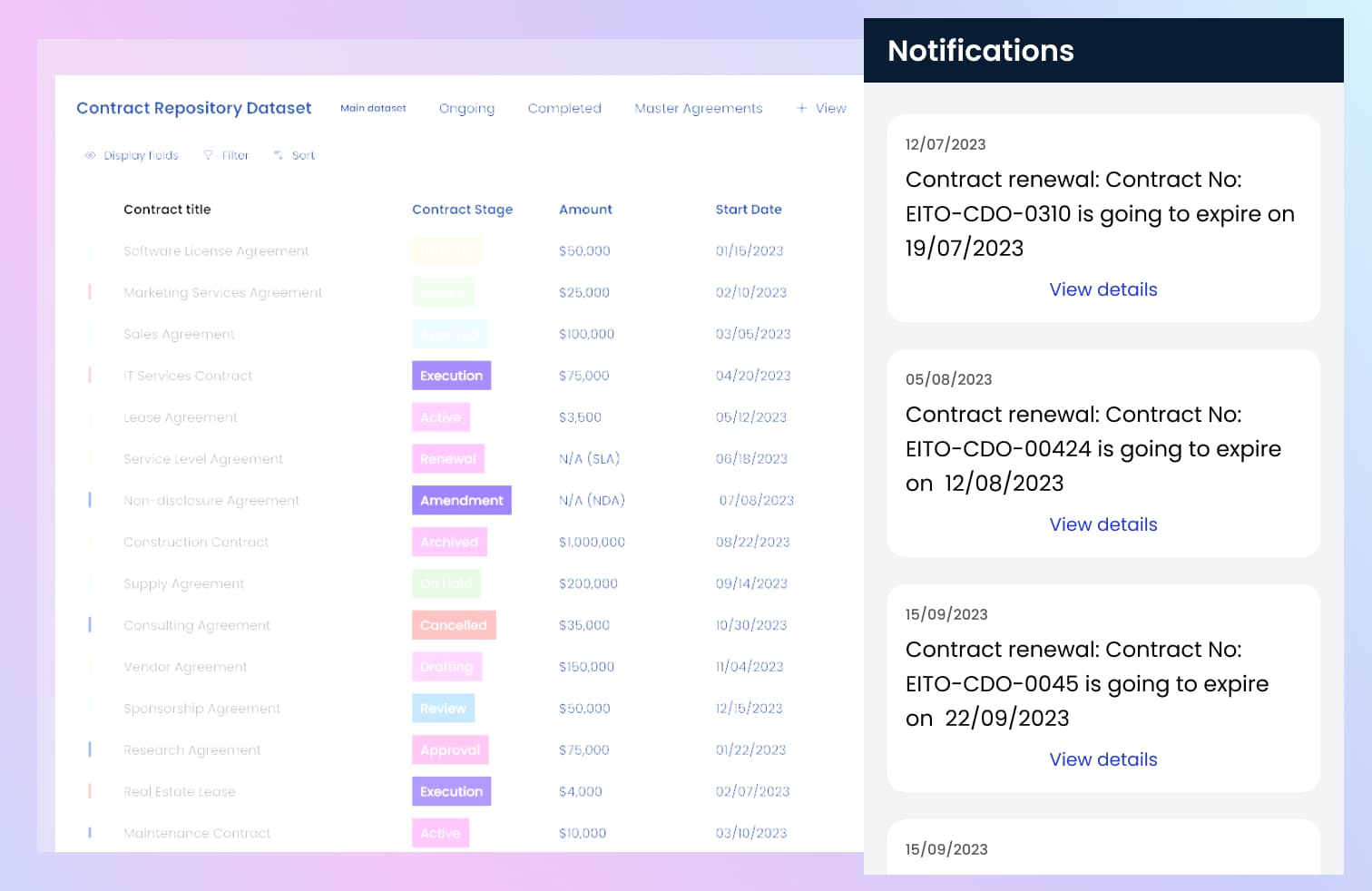This screenshot has height=891, width=1372.
Task: View details for contract EITO-CDO-00424
Action: 1102,524
